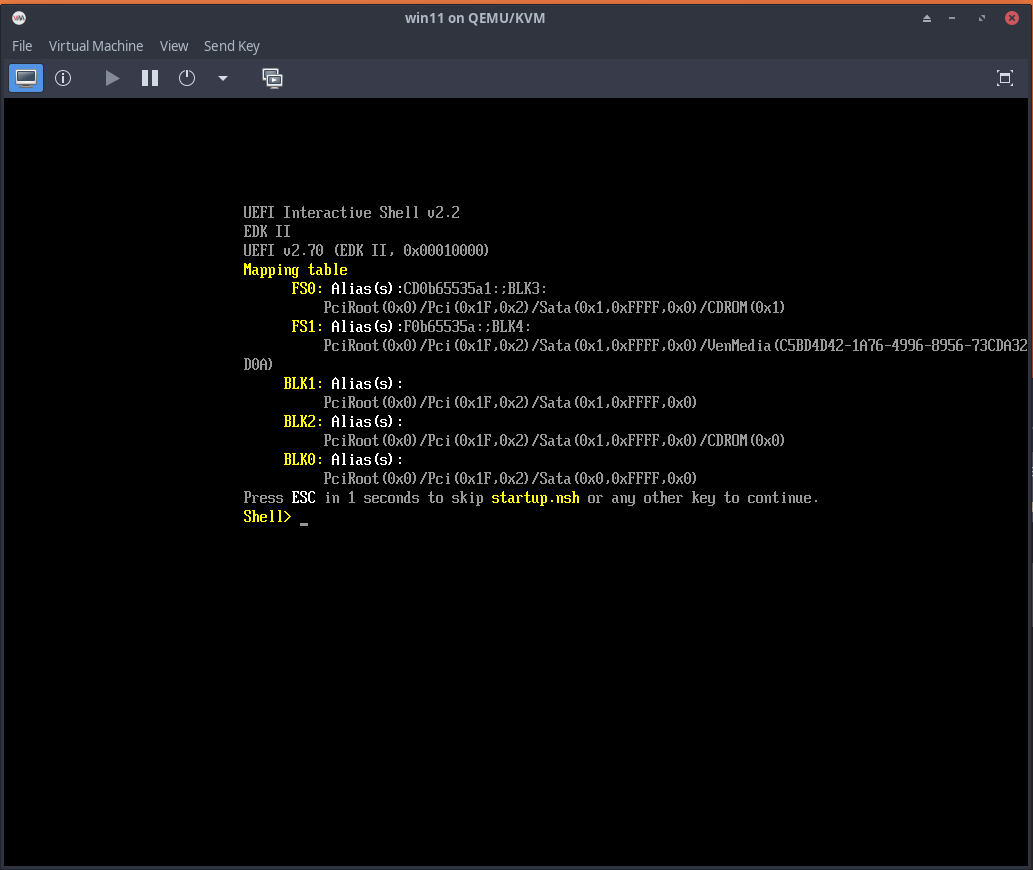Click the BLK2: mapping label
This screenshot has height=870, width=1033.
pos(303,421)
